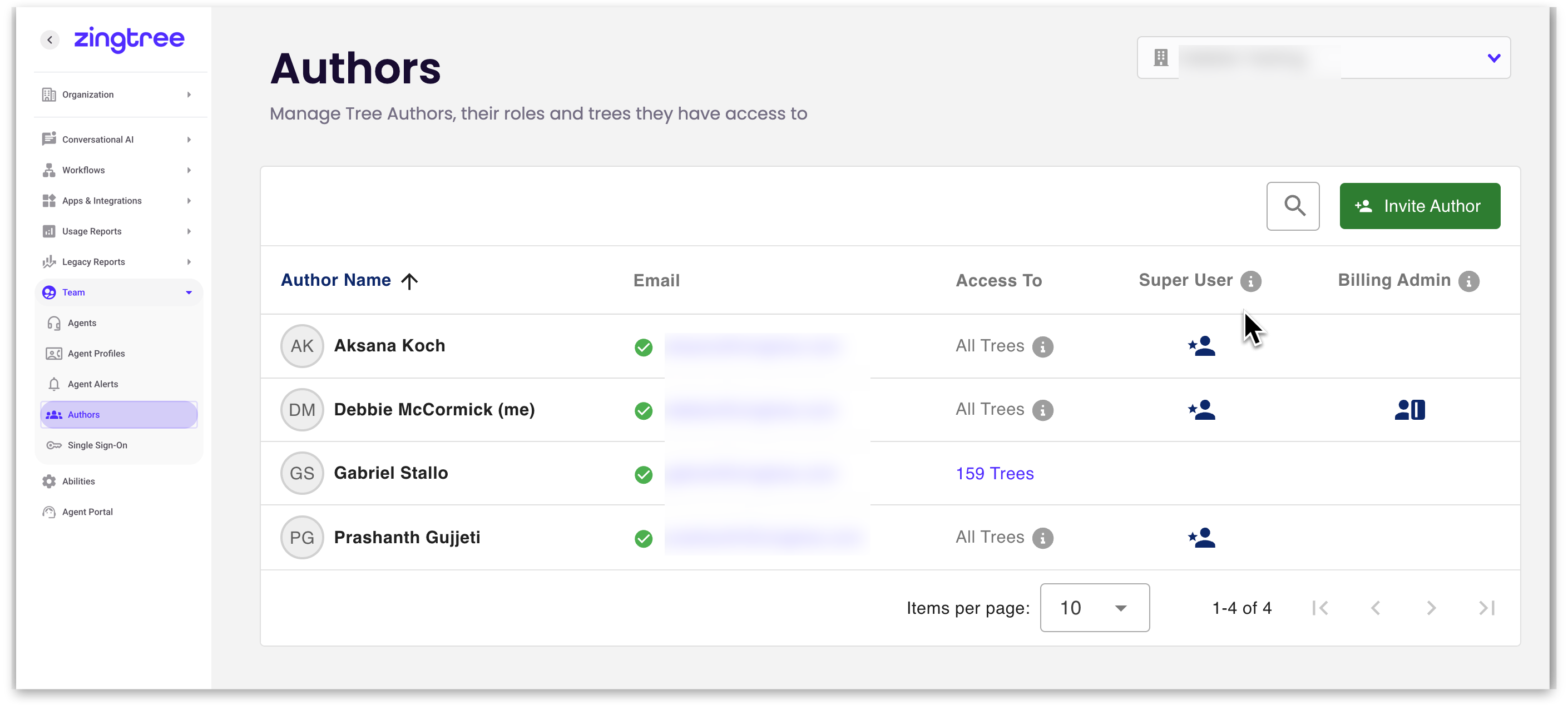Open the Items per page dropdown
Screen dimensions: 1568x705
pos(1094,608)
